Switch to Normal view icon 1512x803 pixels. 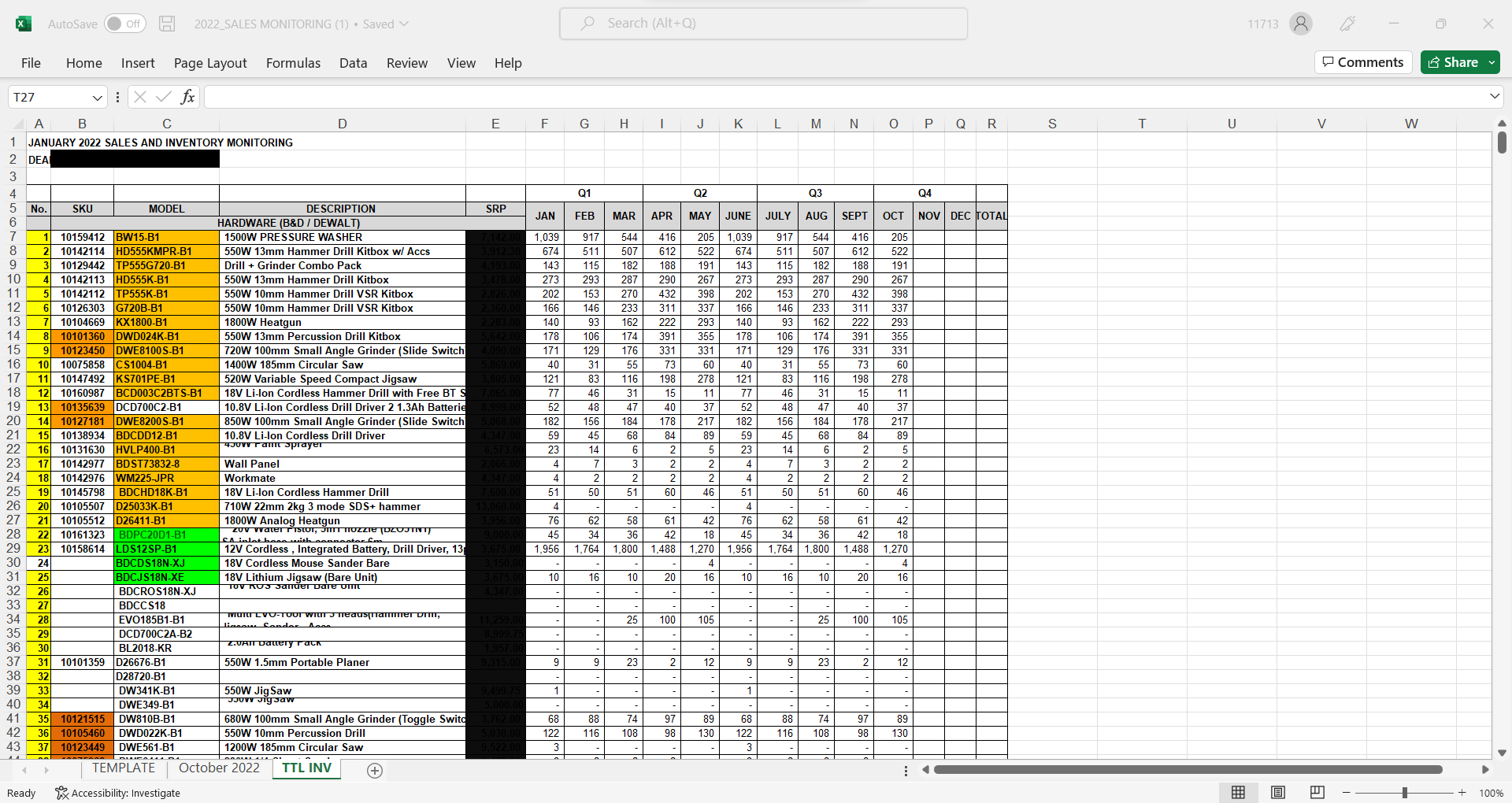click(x=1239, y=793)
